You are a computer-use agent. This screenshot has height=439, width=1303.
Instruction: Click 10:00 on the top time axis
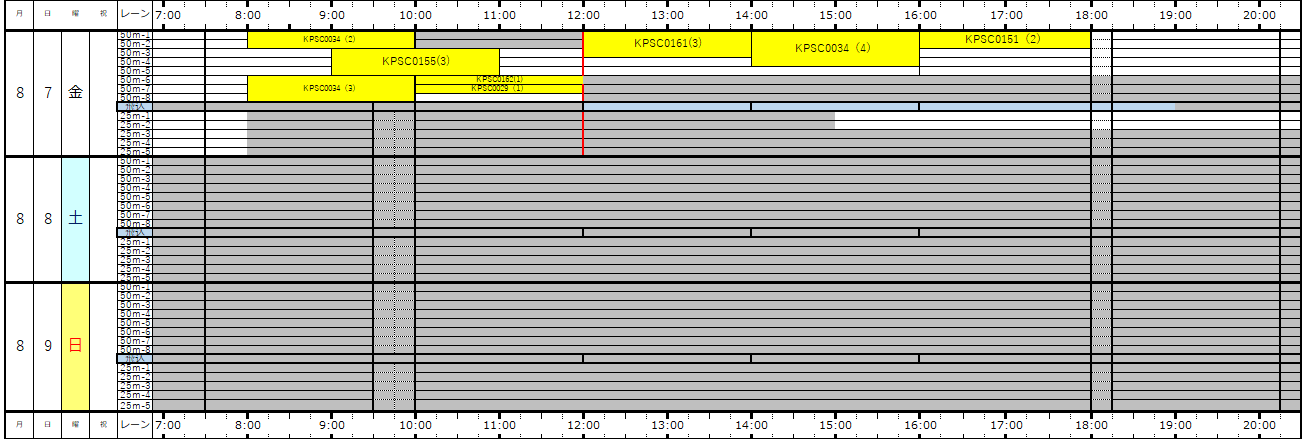(x=415, y=15)
